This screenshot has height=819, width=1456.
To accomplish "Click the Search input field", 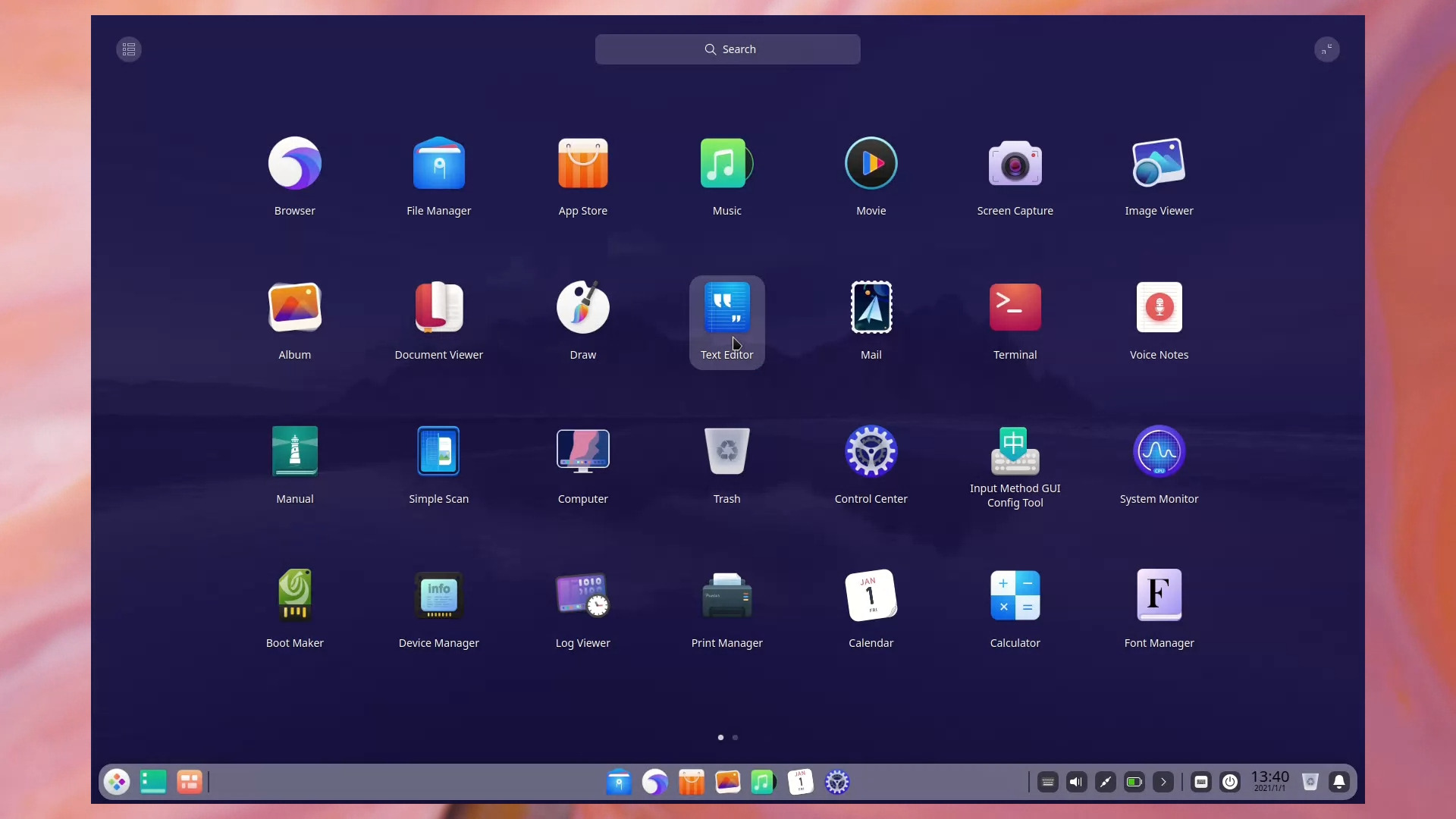I will coord(726,49).
